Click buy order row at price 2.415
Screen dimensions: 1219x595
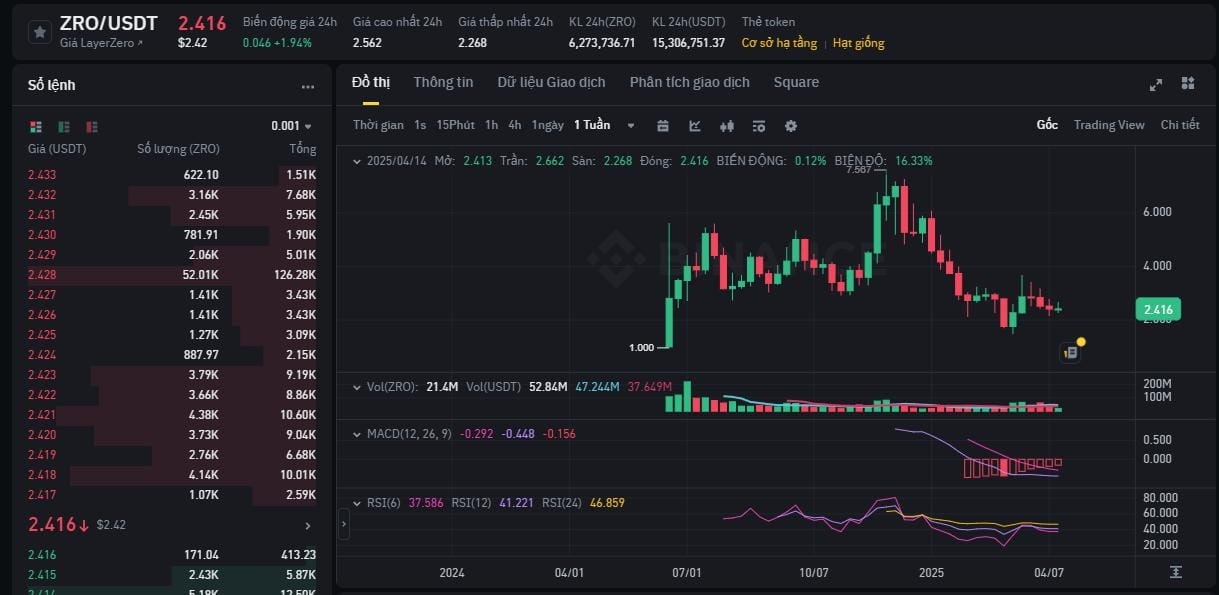pyautogui.click(x=172, y=575)
